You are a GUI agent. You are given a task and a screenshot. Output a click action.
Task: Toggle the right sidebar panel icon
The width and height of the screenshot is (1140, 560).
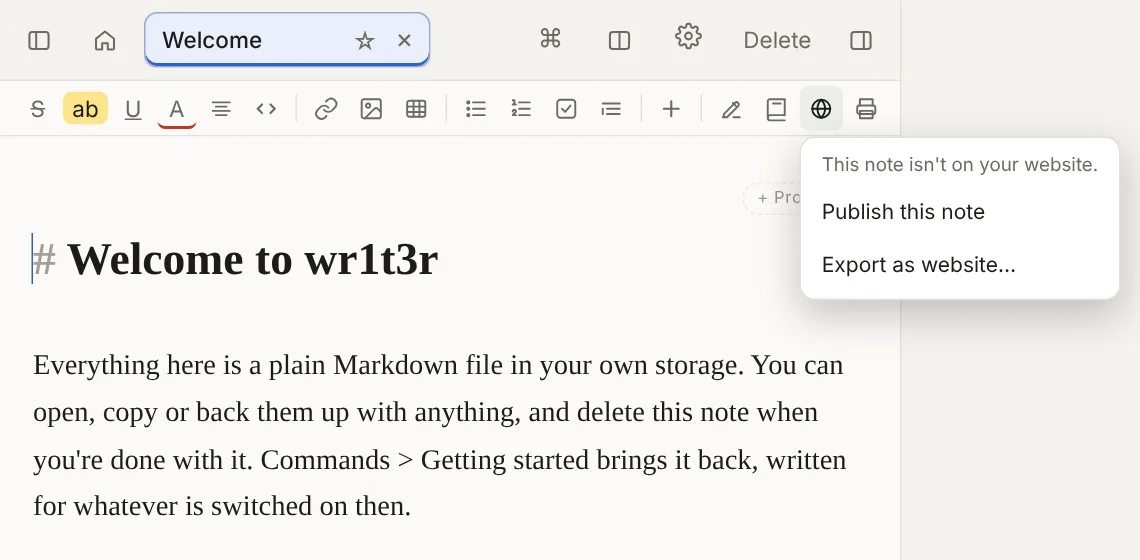861,40
